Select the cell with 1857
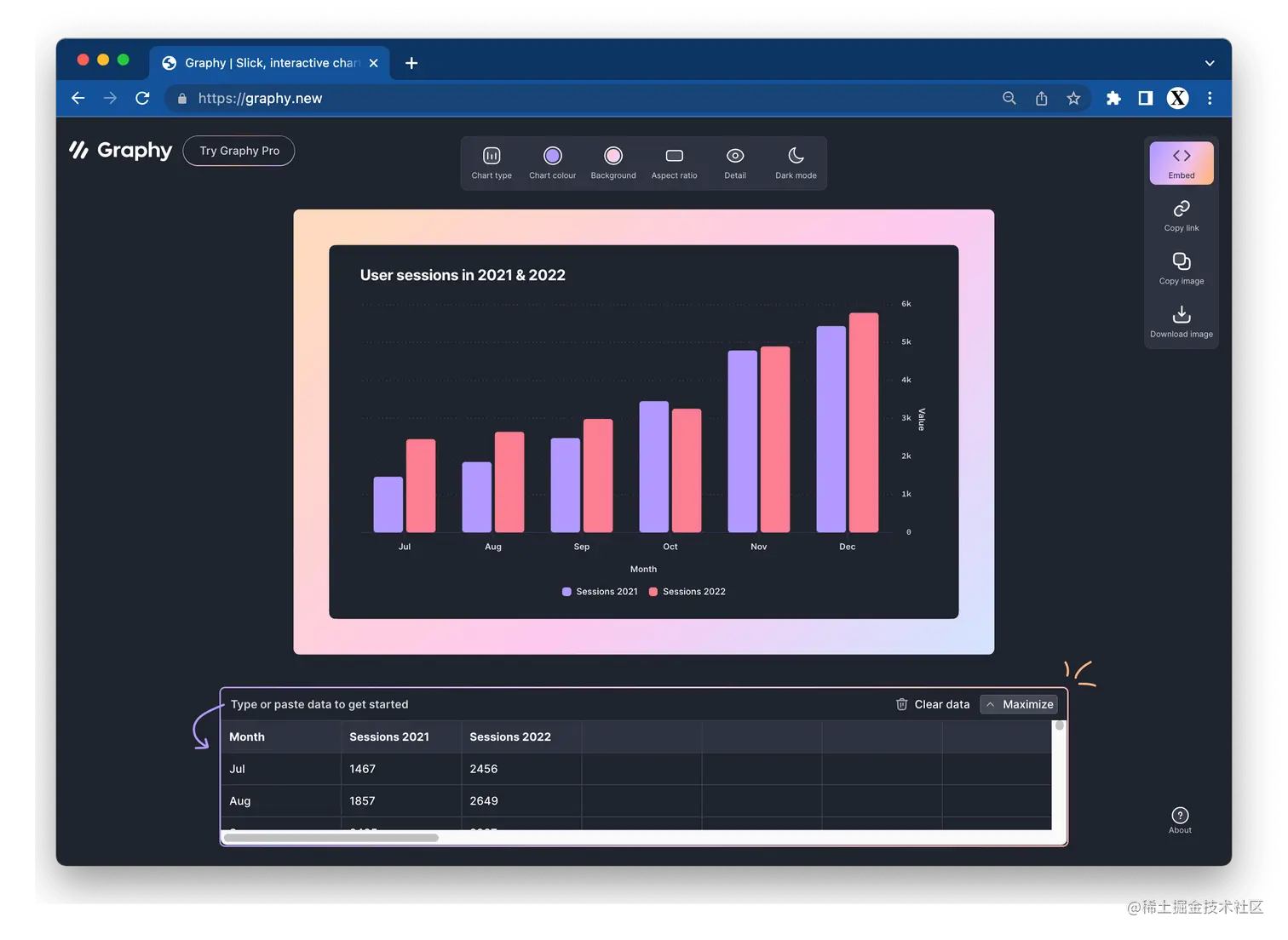 click(x=401, y=801)
